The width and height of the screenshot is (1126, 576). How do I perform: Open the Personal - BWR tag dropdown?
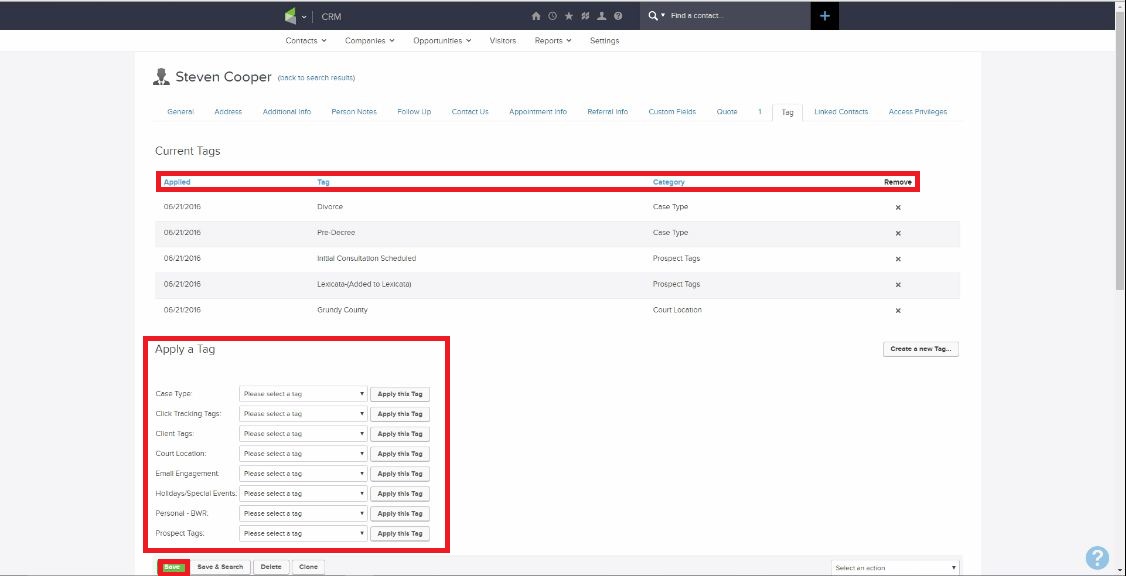[303, 514]
